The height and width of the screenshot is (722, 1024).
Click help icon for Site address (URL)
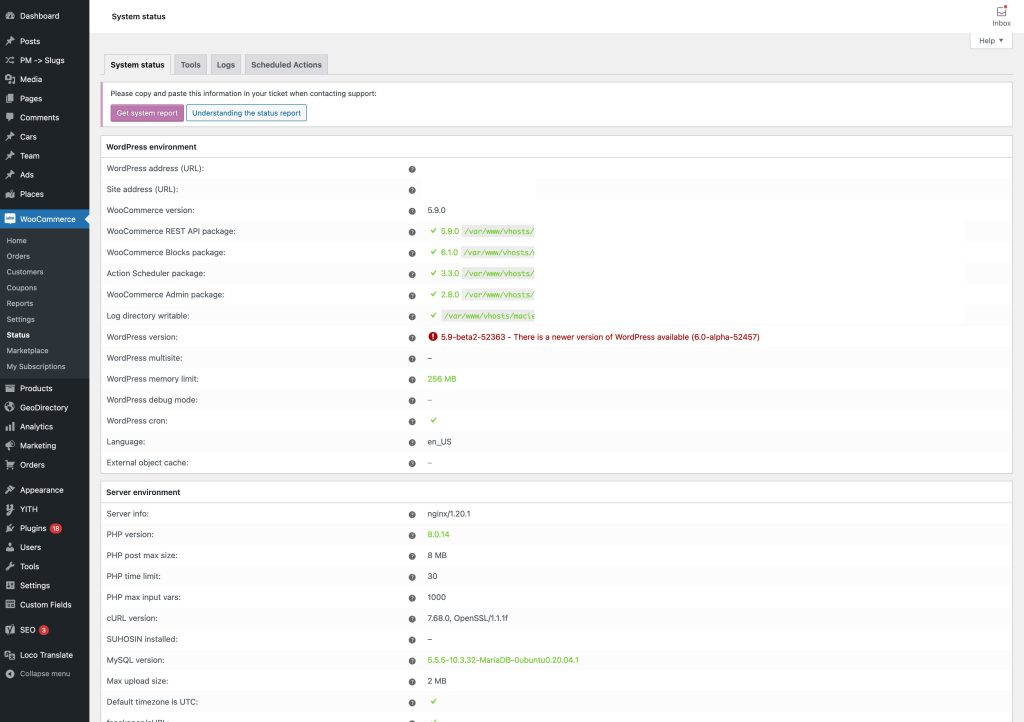(x=412, y=190)
